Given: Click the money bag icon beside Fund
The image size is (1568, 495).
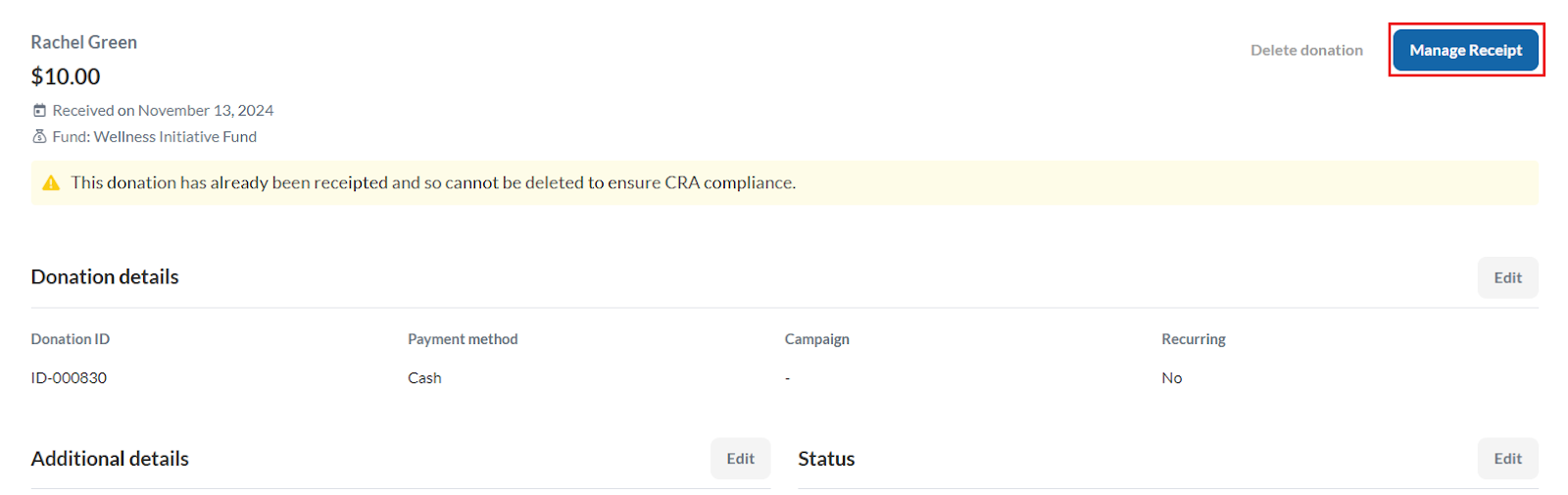Looking at the screenshot, I should (x=39, y=137).
